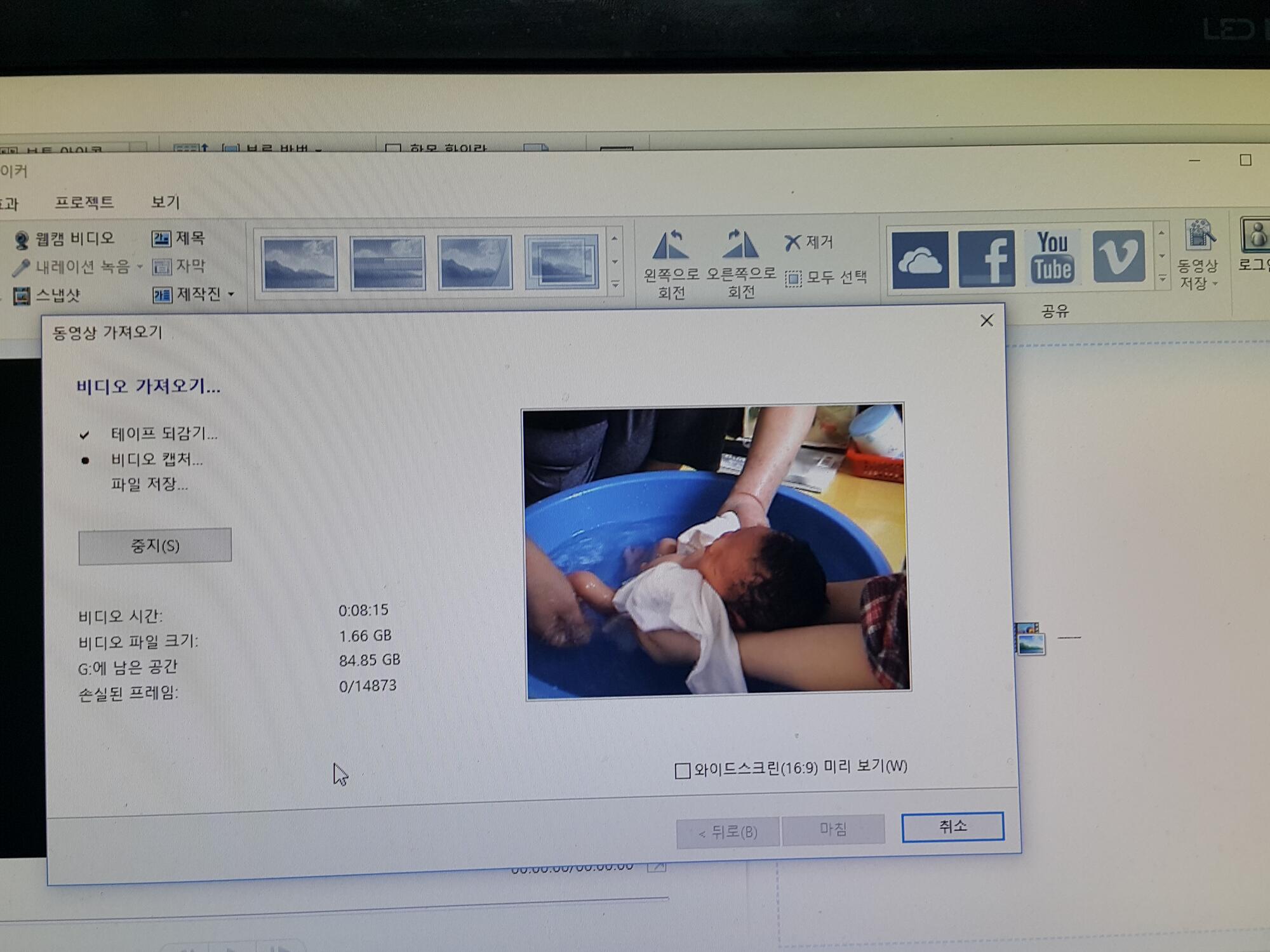This screenshot has width=1270, height=952.
Task: Open the Project (프로젝트) ribbon tab
Action: pyautogui.click(x=84, y=202)
